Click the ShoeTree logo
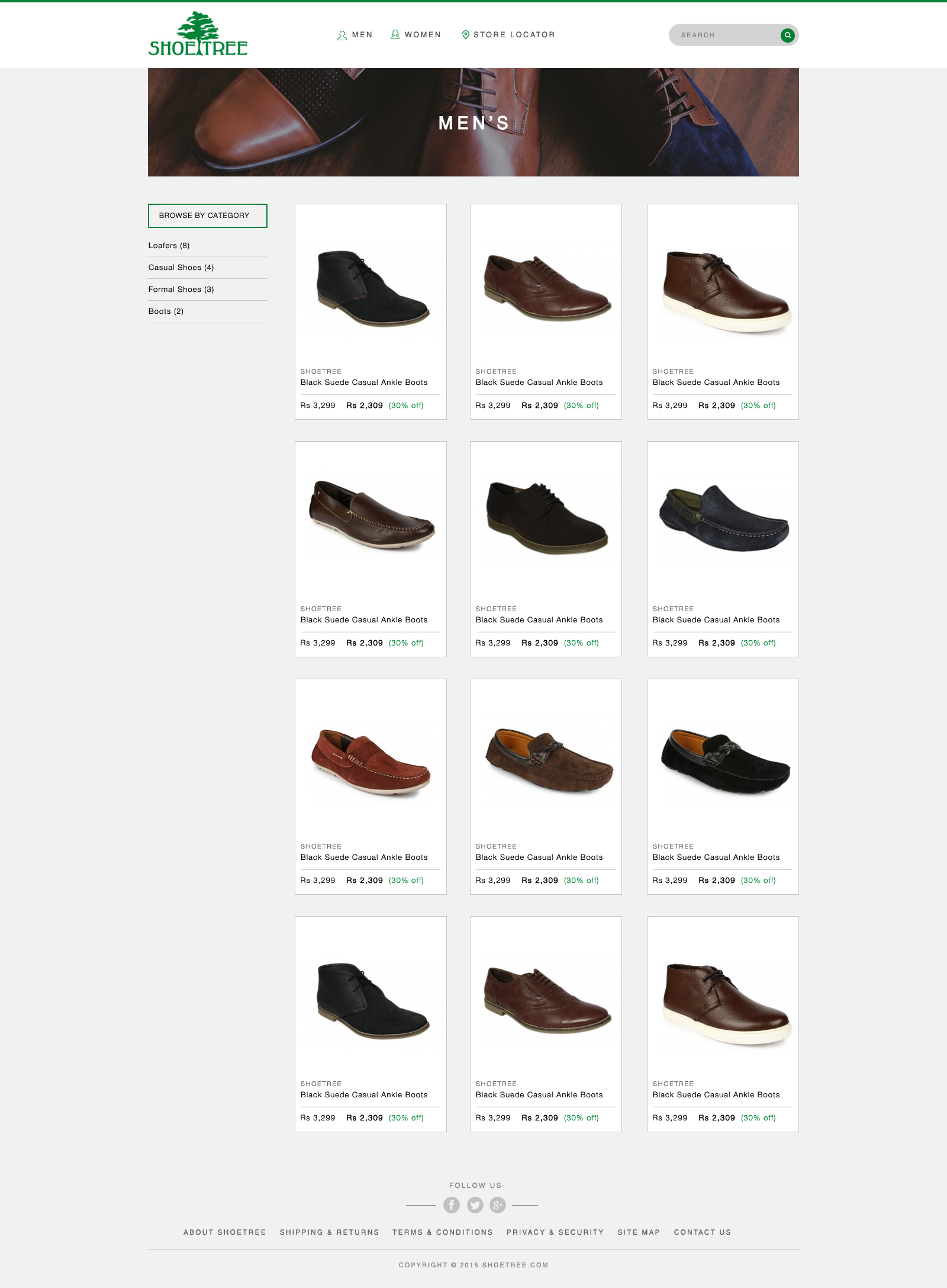947x1288 pixels. pyautogui.click(x=198, y=34)
